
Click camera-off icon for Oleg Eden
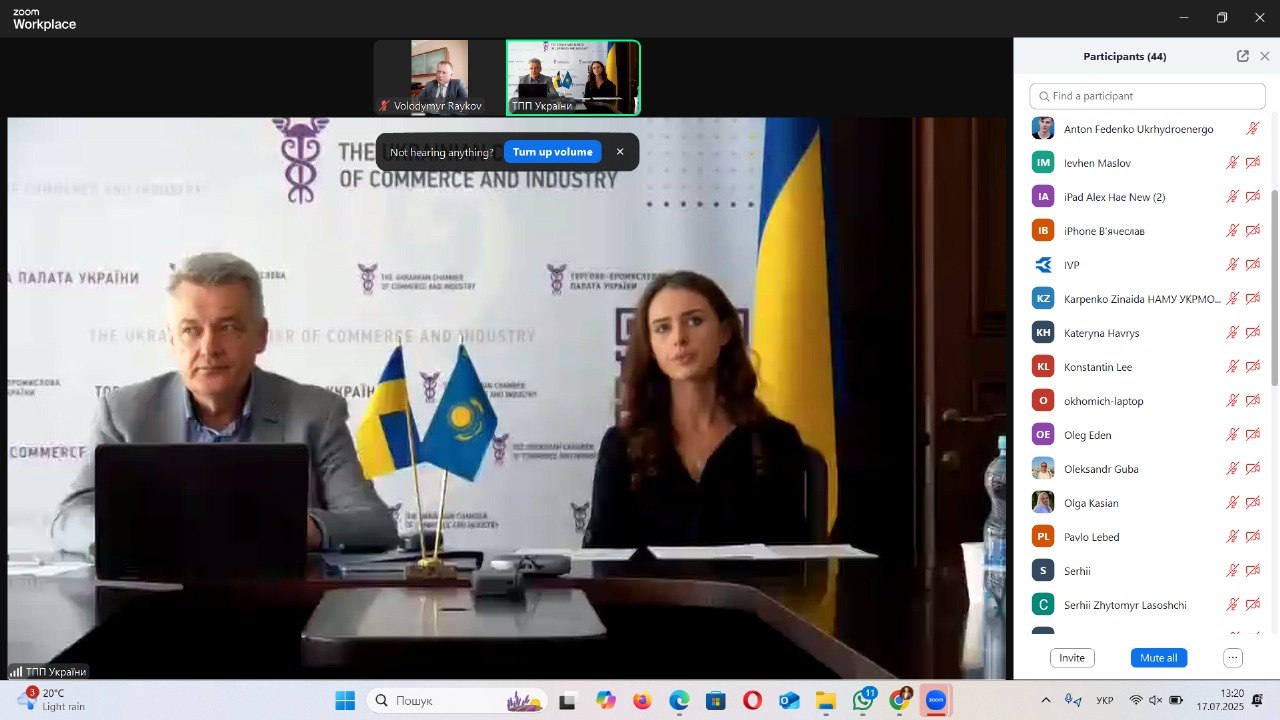pyautogui.click(x=1253, y=435)
